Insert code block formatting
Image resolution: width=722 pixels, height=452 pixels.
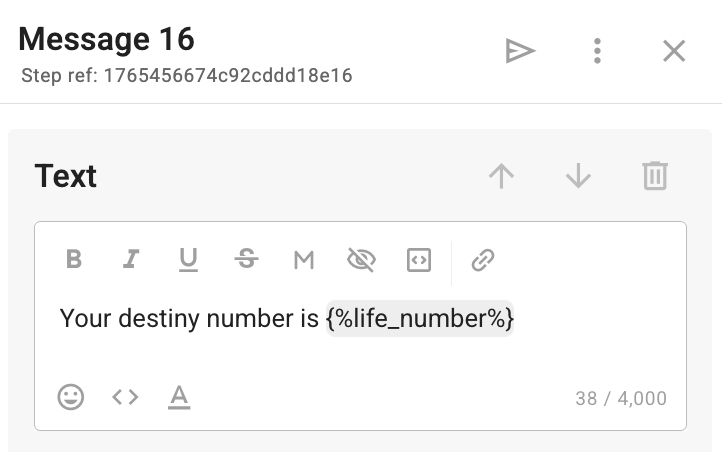[x=419, y=260]
